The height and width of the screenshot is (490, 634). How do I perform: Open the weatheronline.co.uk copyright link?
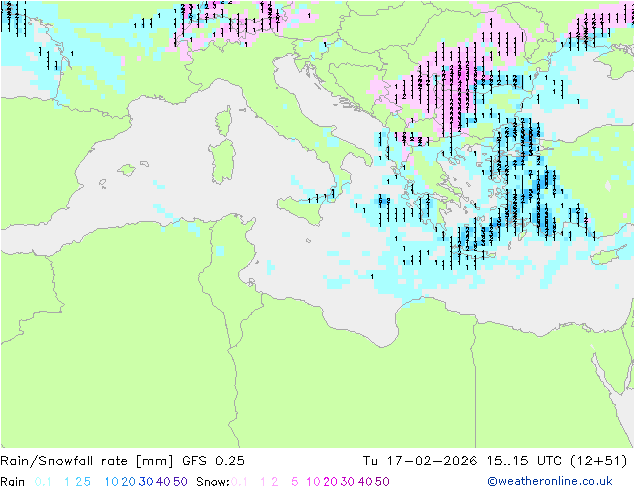[550, 481]
